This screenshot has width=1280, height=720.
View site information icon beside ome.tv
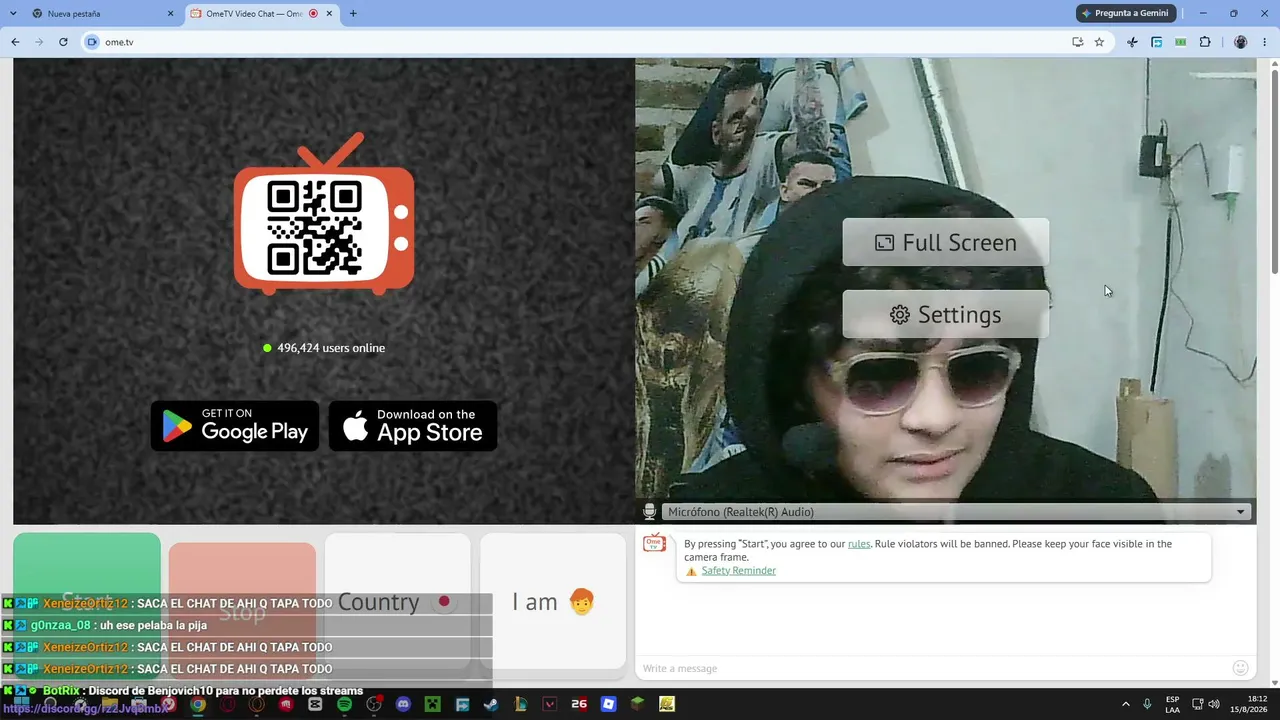[93, 42]
